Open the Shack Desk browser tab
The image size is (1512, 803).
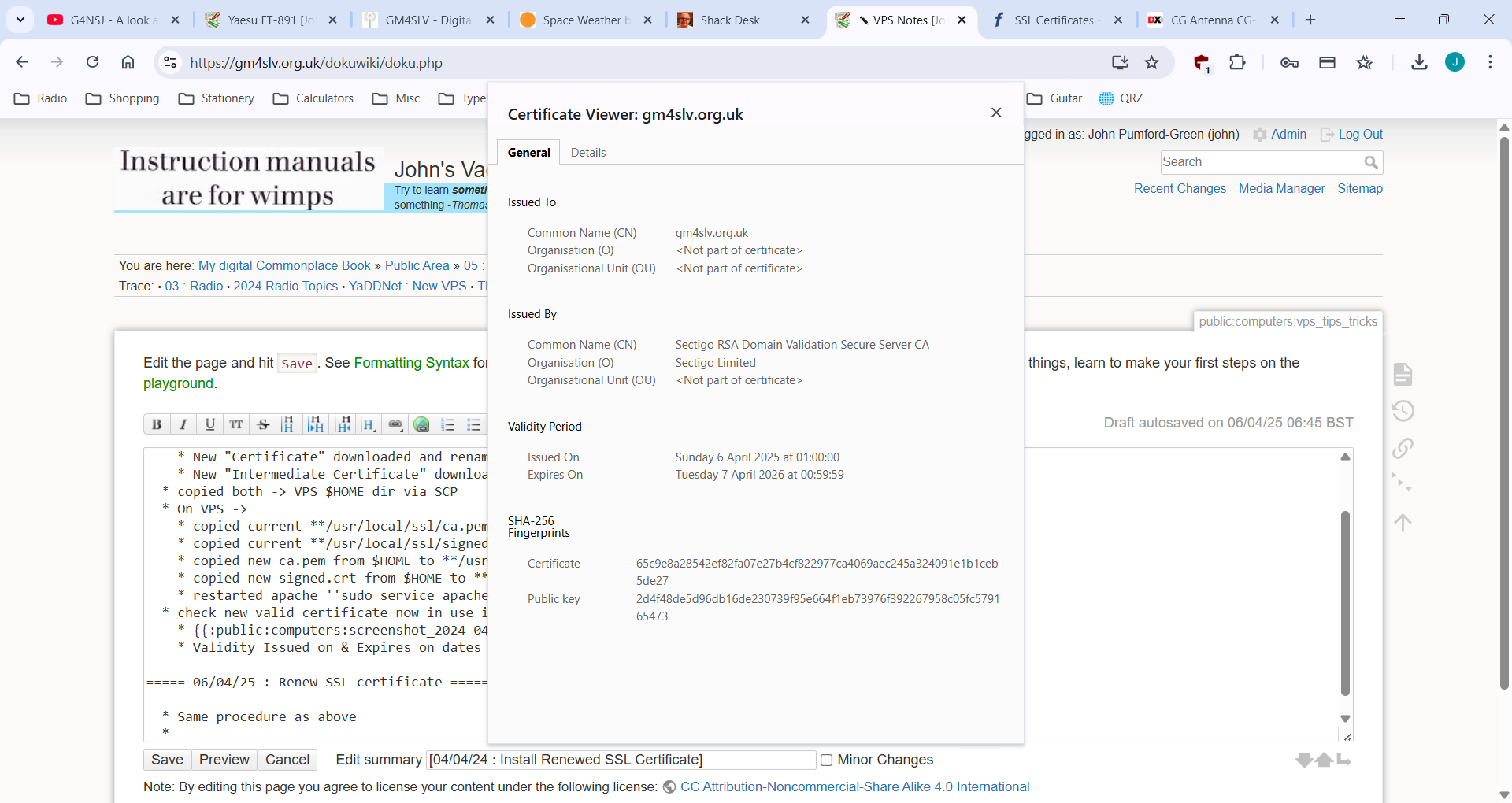click(730, 20)
